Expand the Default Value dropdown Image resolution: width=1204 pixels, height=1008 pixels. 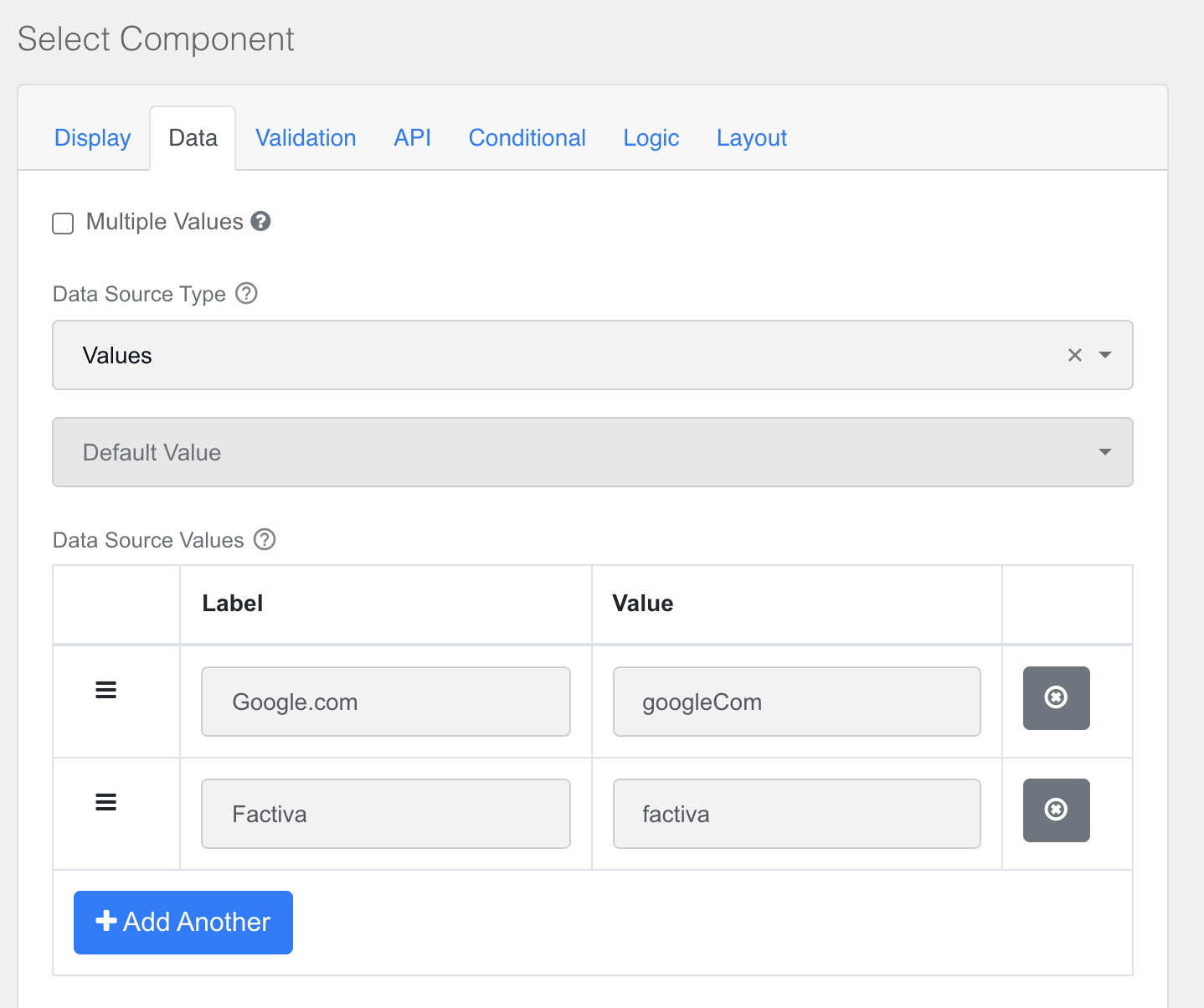(x=593, y=452)
